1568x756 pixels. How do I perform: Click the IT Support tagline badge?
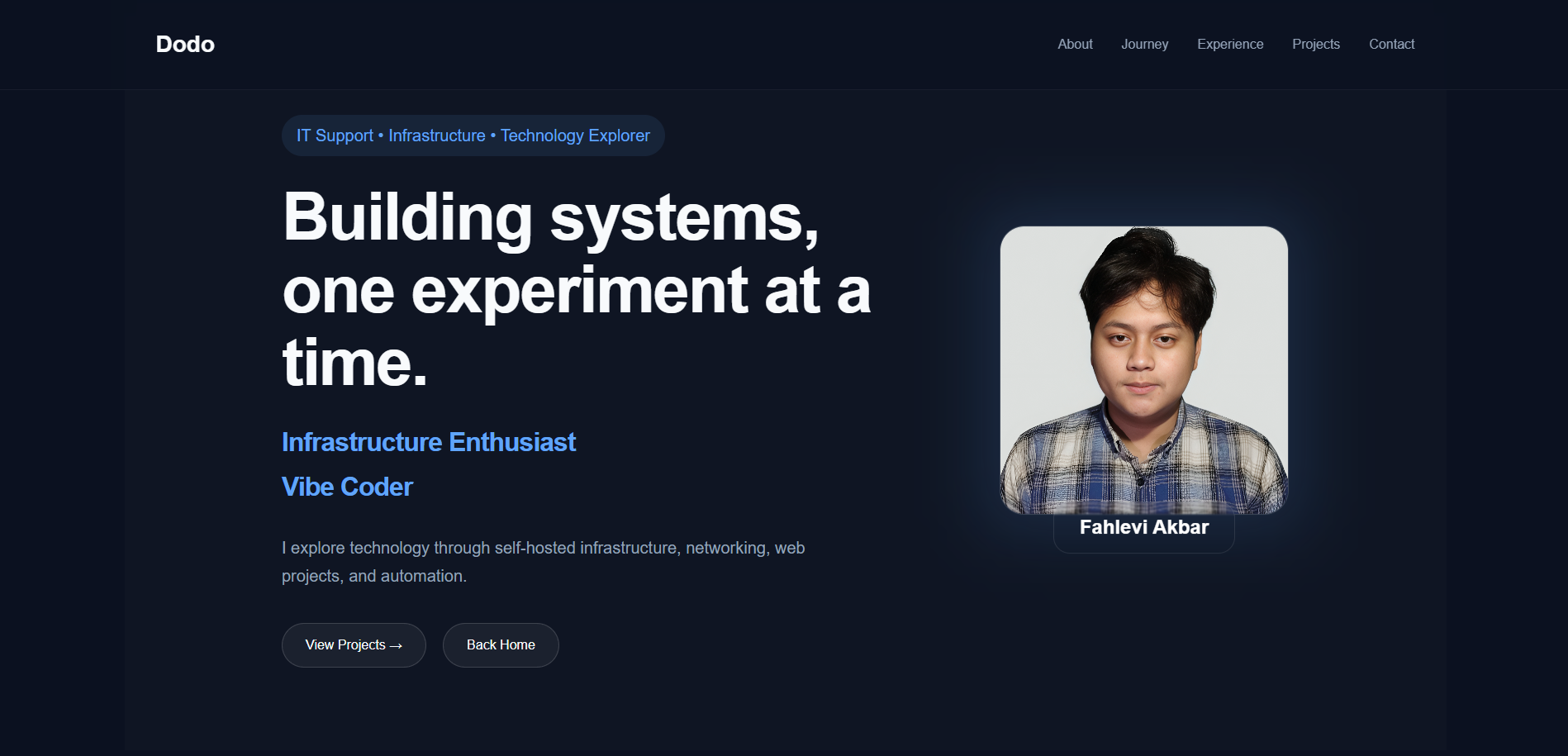click(473, 136)
